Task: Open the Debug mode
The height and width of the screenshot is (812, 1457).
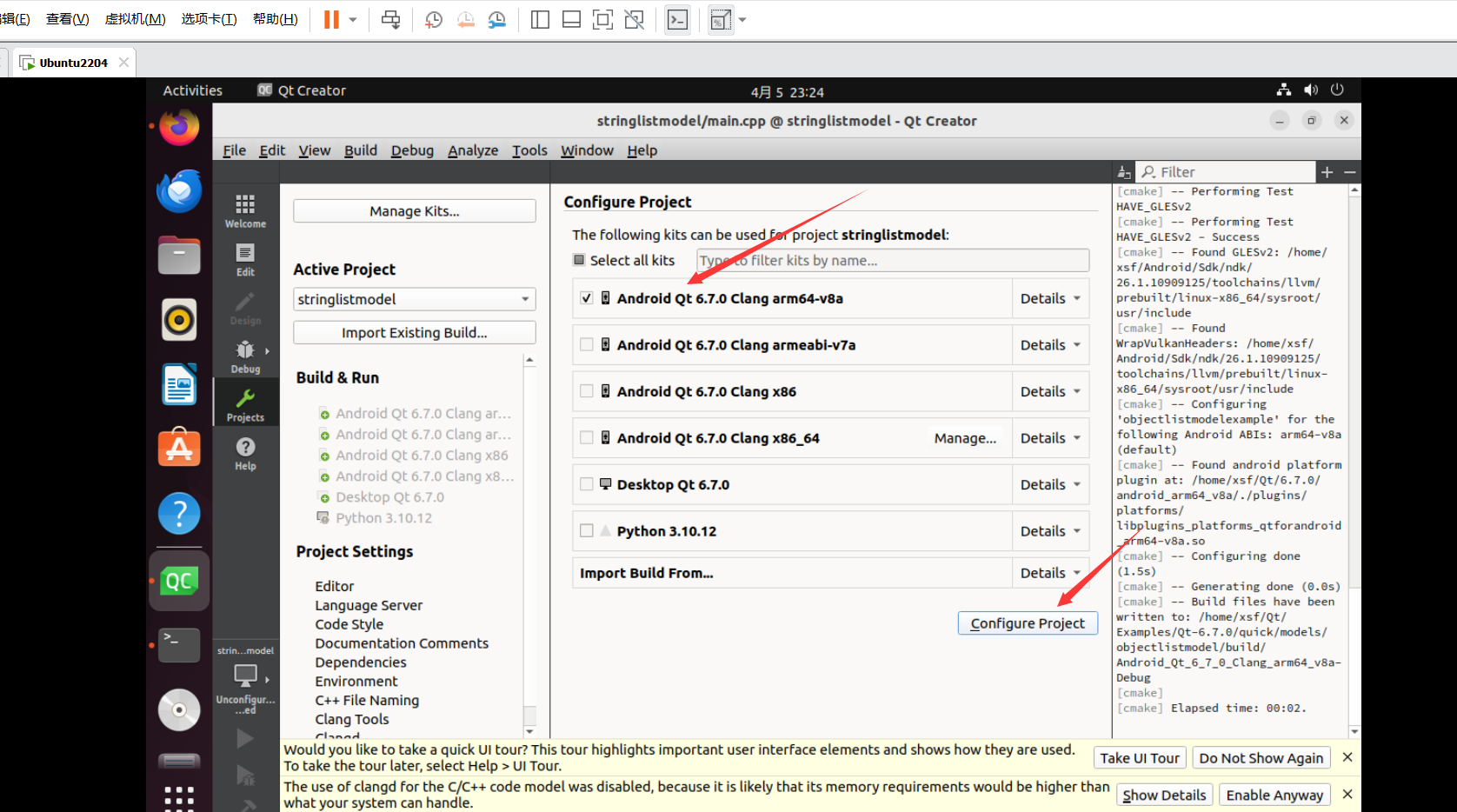Action: click(x=245, y=357)
